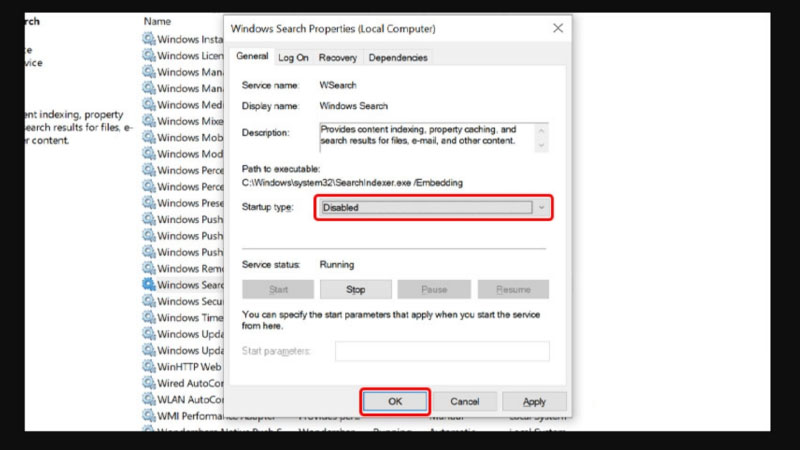
Task: Select the WLAN AutoConfig service icon
Action: [x=149, y=399]
